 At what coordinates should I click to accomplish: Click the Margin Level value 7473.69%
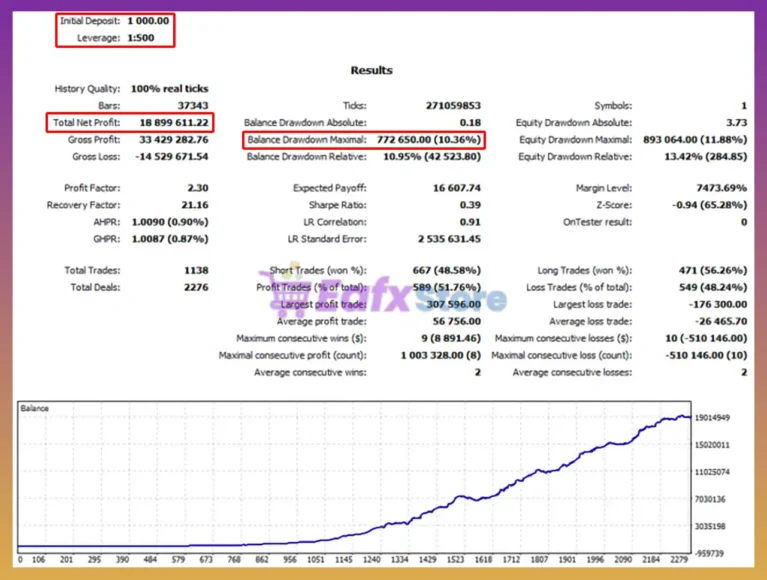point(722,188)
